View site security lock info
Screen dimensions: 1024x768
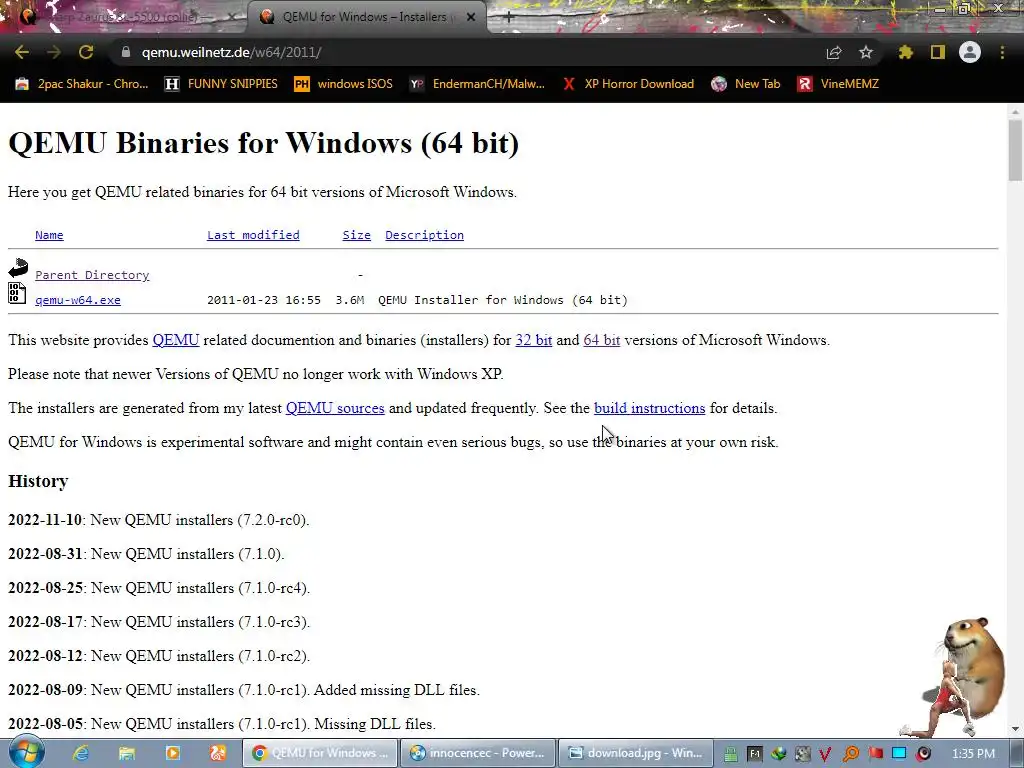coord(126,52)
